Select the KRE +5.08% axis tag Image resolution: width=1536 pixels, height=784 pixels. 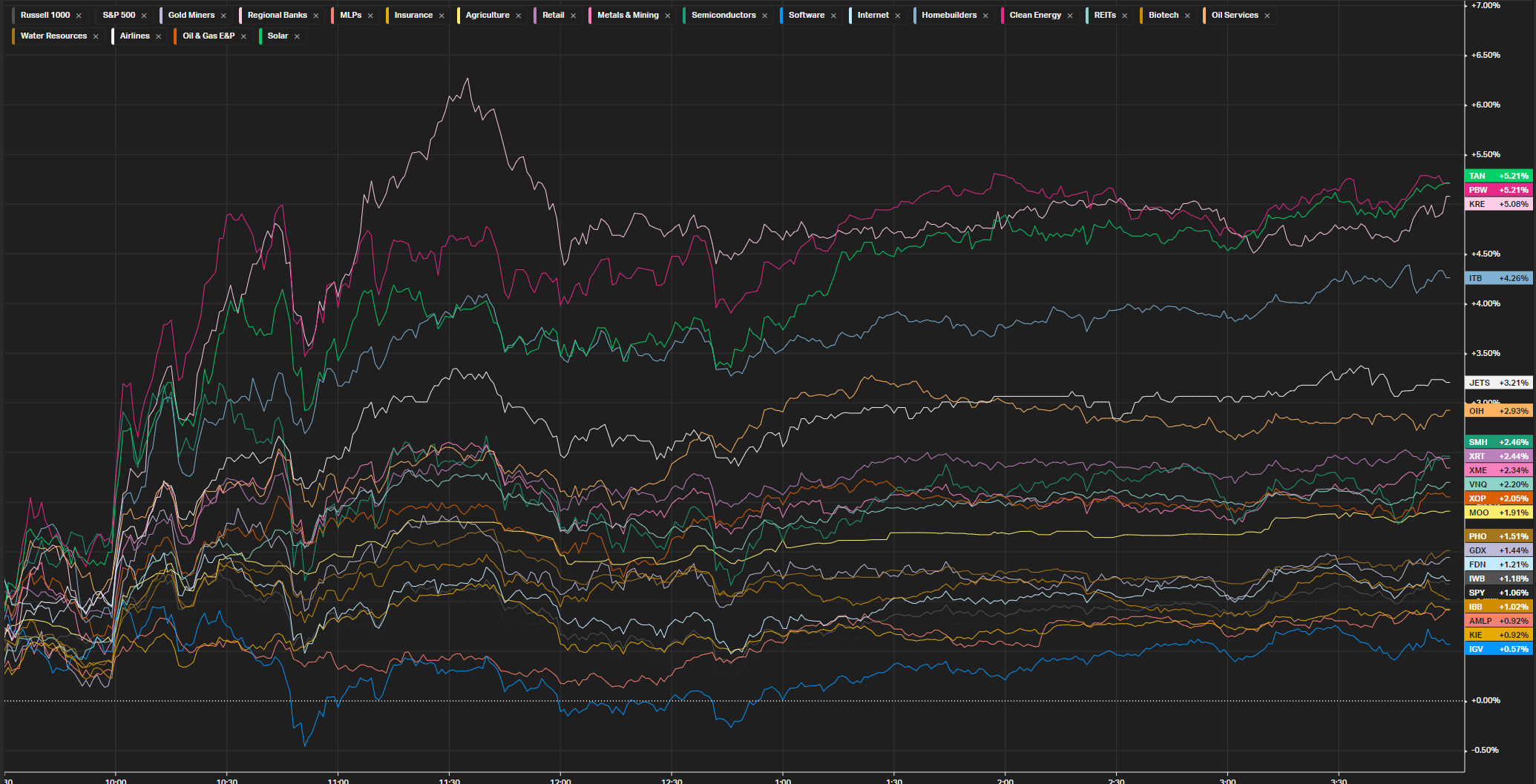[x=1498, y=204]
